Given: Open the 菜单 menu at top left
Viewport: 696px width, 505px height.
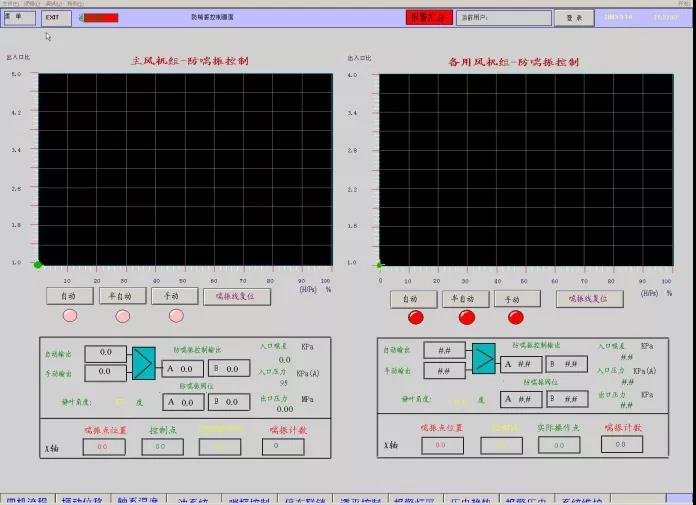Looking at the screenshot, I should click(19, 17).
